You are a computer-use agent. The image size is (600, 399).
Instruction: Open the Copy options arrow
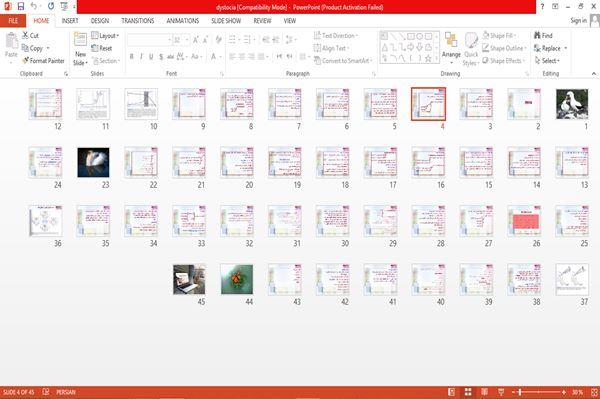(48, 48)
